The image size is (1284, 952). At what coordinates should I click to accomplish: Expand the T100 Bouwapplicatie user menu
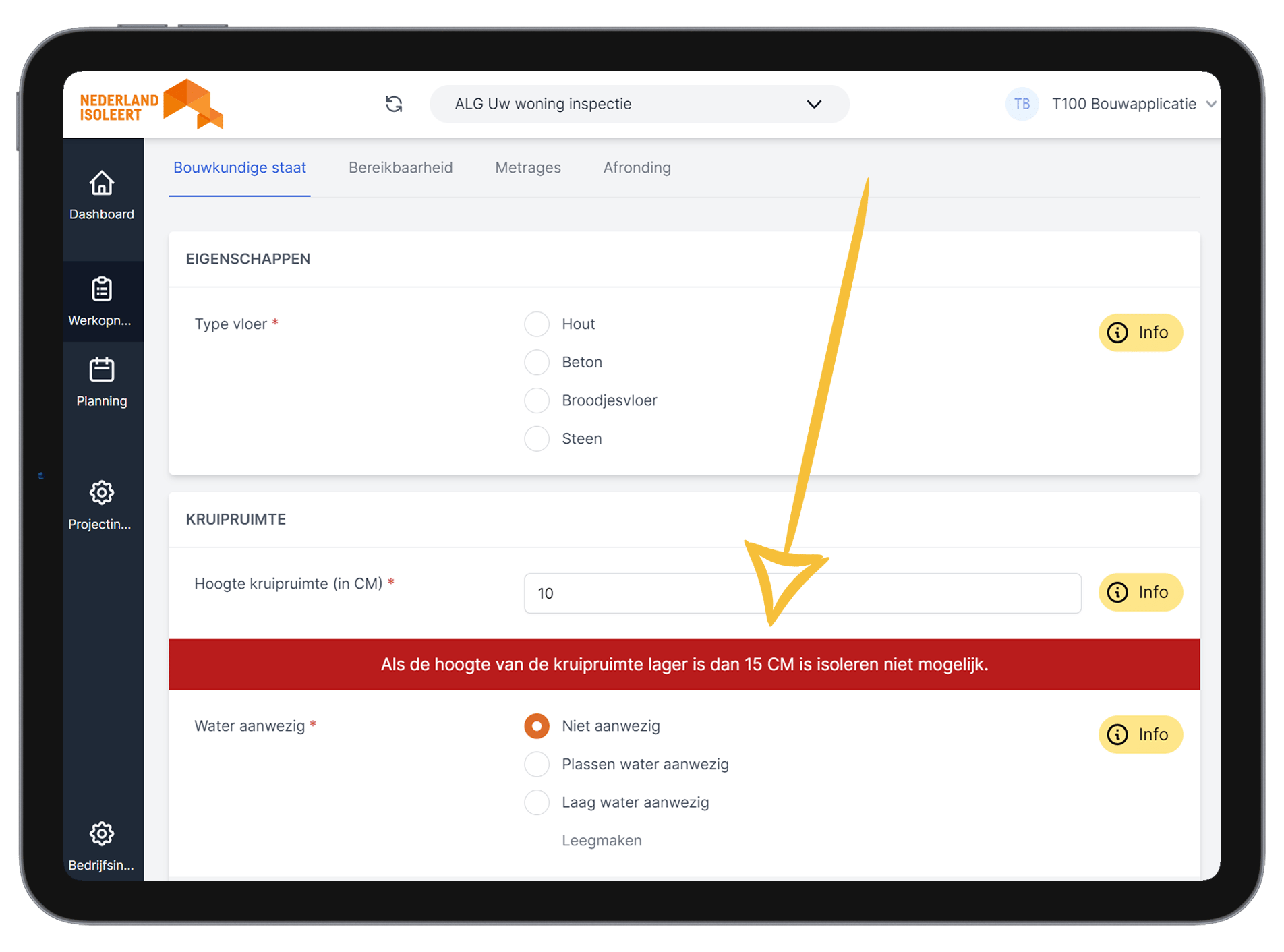[x=1134, y=104]
